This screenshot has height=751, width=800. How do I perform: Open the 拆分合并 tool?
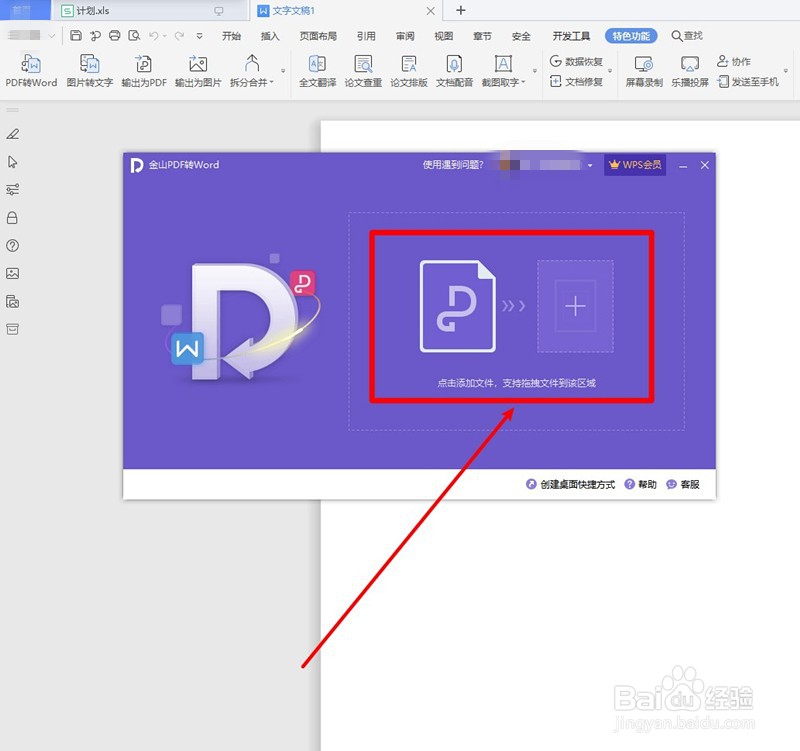[x=252, y=70]
